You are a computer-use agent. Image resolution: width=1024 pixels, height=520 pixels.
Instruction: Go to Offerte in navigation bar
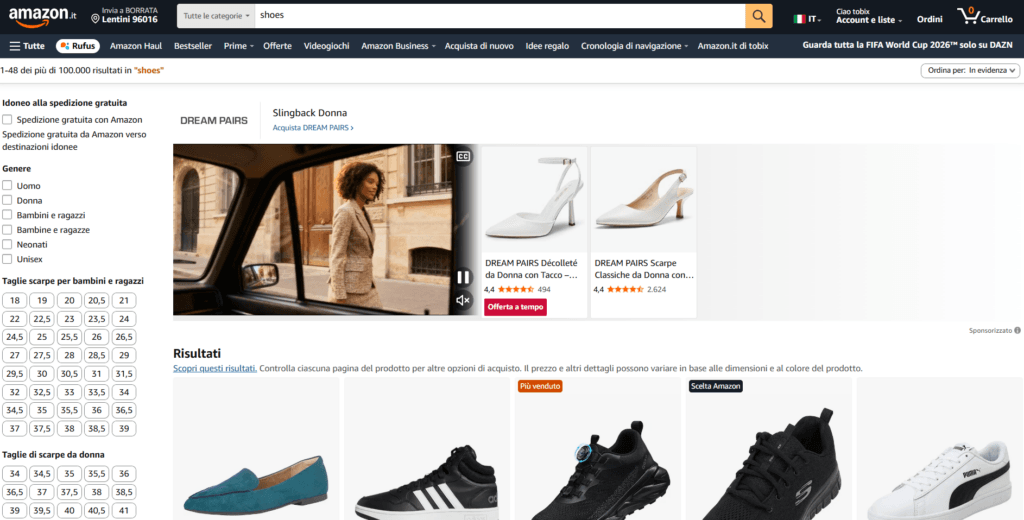click(278, 46)
